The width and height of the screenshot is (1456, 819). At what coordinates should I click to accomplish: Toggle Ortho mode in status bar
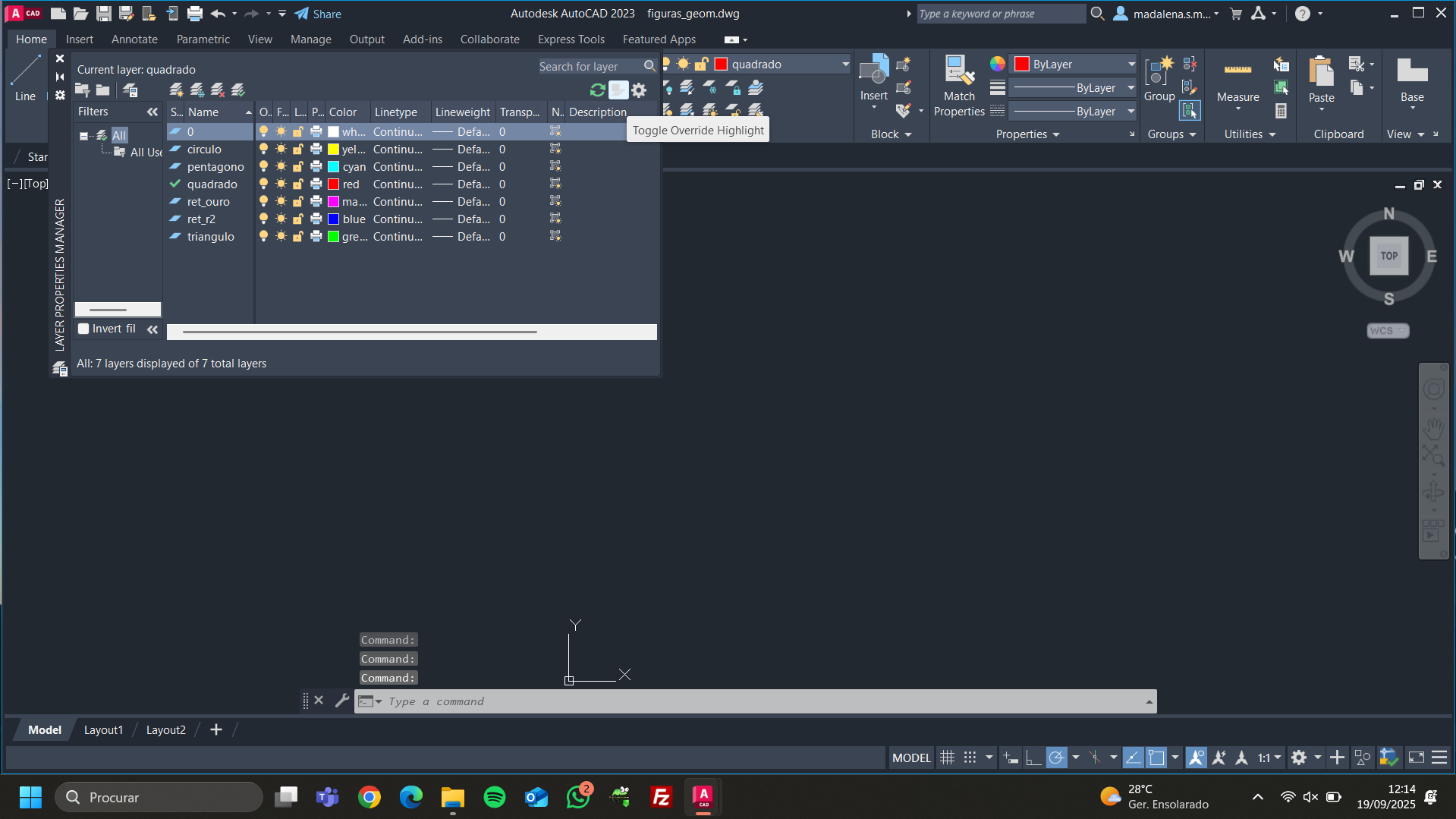pos(1033,758)
